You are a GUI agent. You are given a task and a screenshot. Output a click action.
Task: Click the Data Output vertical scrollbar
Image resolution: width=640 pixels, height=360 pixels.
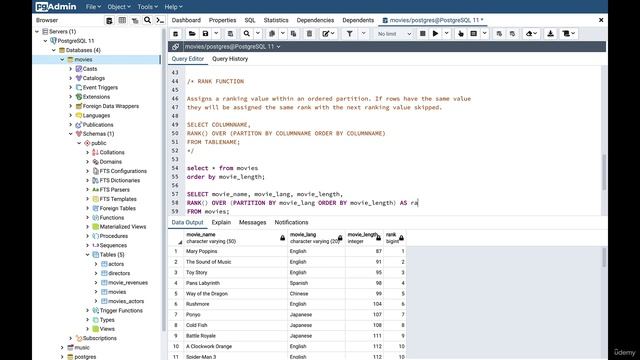tap(604, 258)
